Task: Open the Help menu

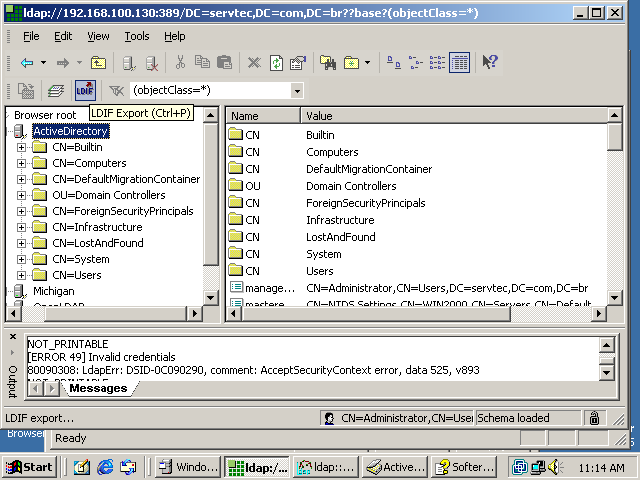Action: click(175, 36)
